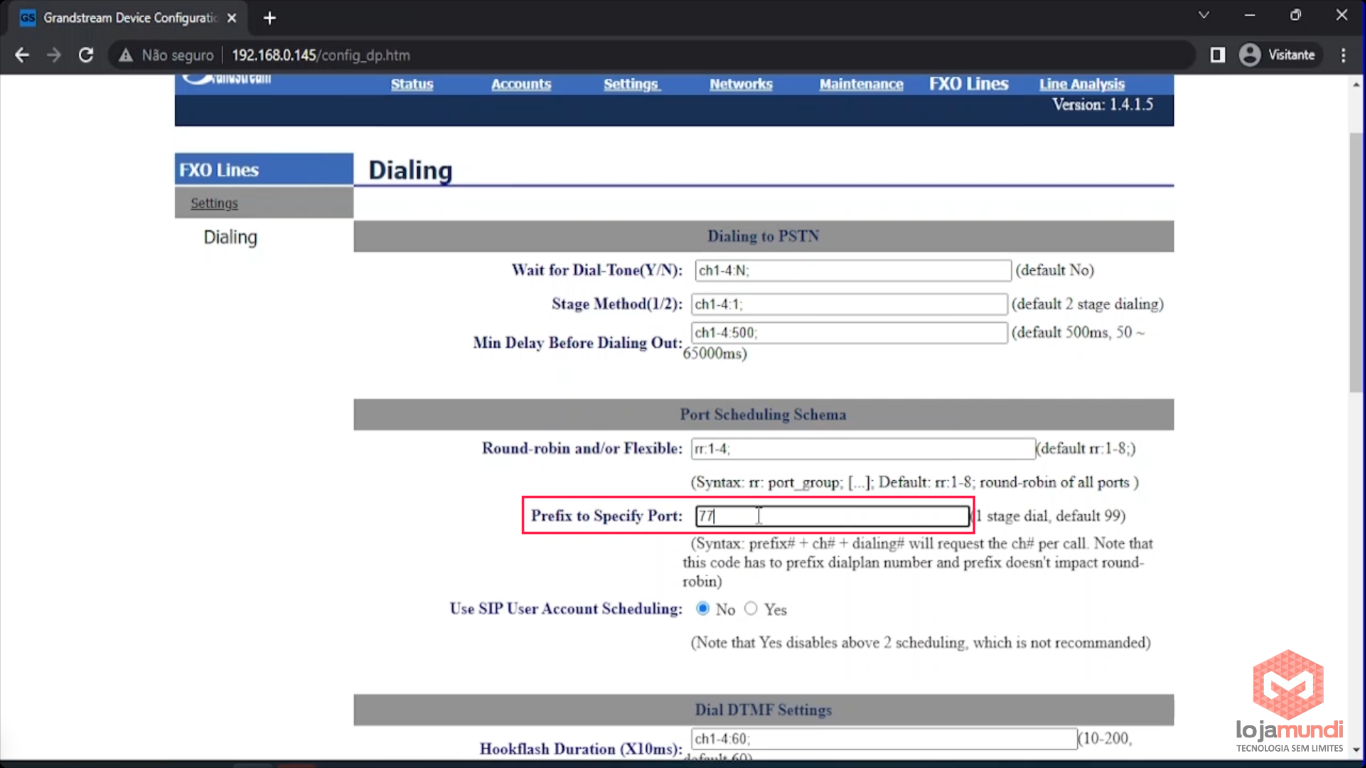Click the Wait for Dial-Tone input field
1366x768 pixels.
[853, 270]
